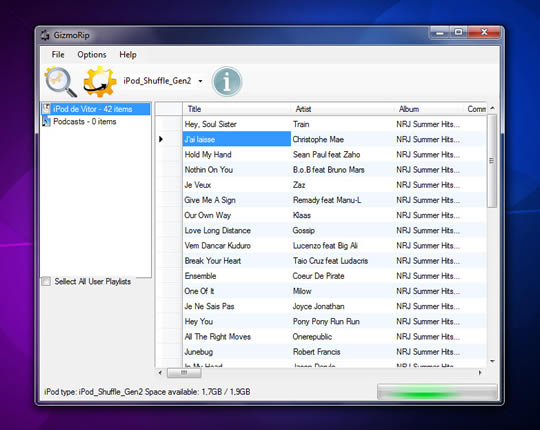Open the blue info icon
Viewport: 540px width, 430px height.
tap(227, 82)
